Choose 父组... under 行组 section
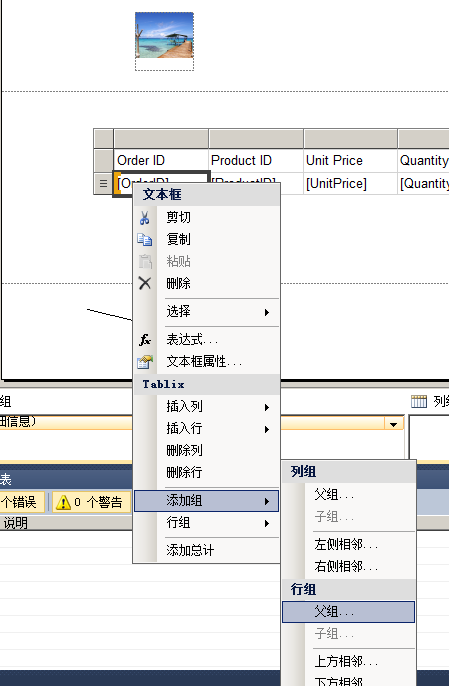Screen dimensions: 449x686 pyautogui.click(x=348, y=612)
